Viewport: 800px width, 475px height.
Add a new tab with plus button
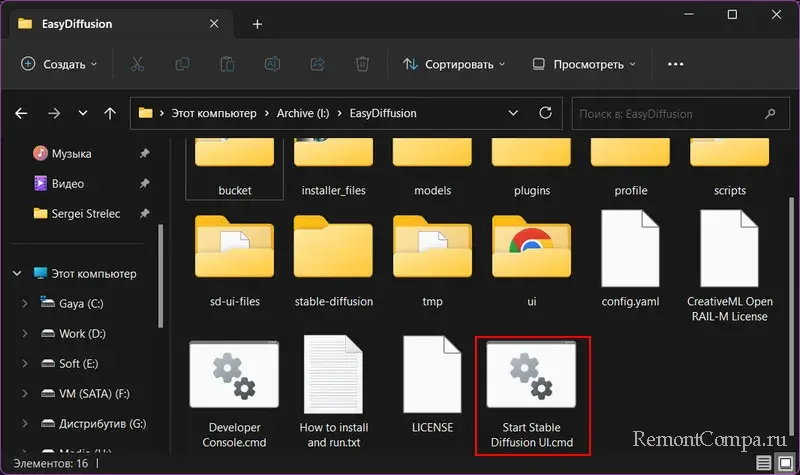pos(257,23)
